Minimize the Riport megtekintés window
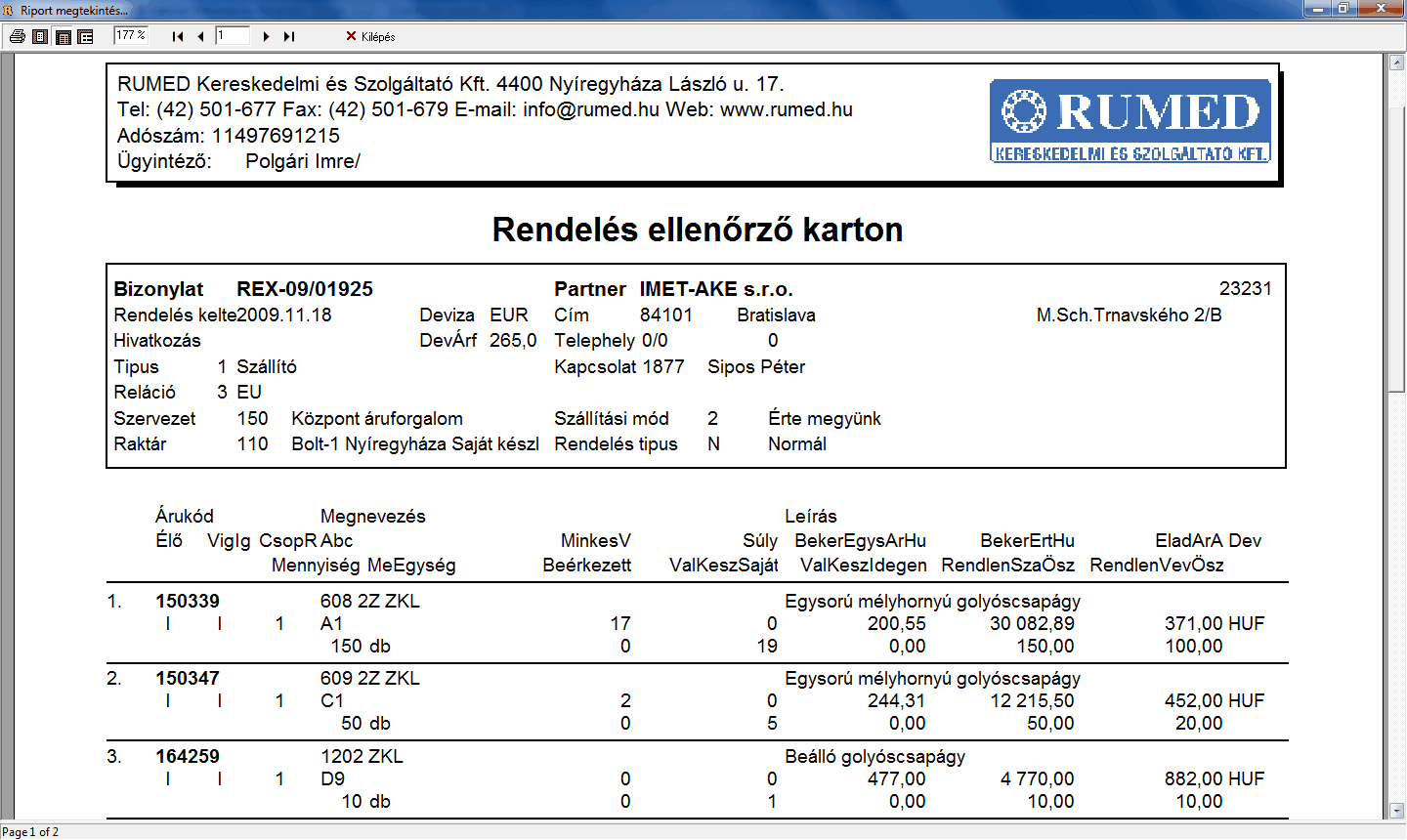The width and height of the screenshot is (1407, 840). 1318,9
